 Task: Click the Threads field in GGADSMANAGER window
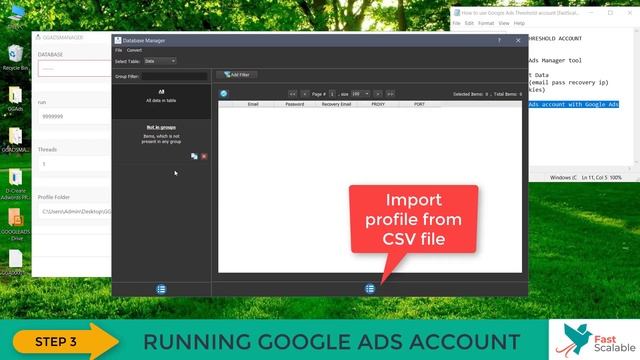point(75,164)
